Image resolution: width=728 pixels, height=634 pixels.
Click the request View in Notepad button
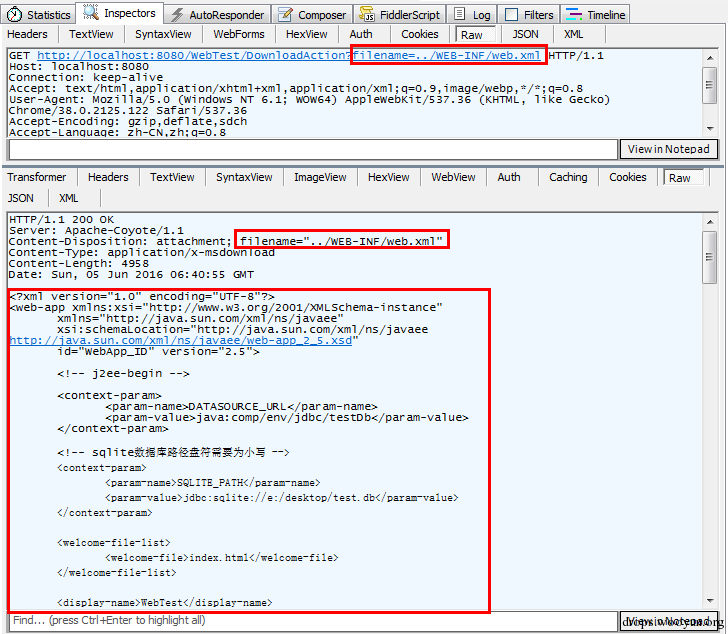click(669, 149)
